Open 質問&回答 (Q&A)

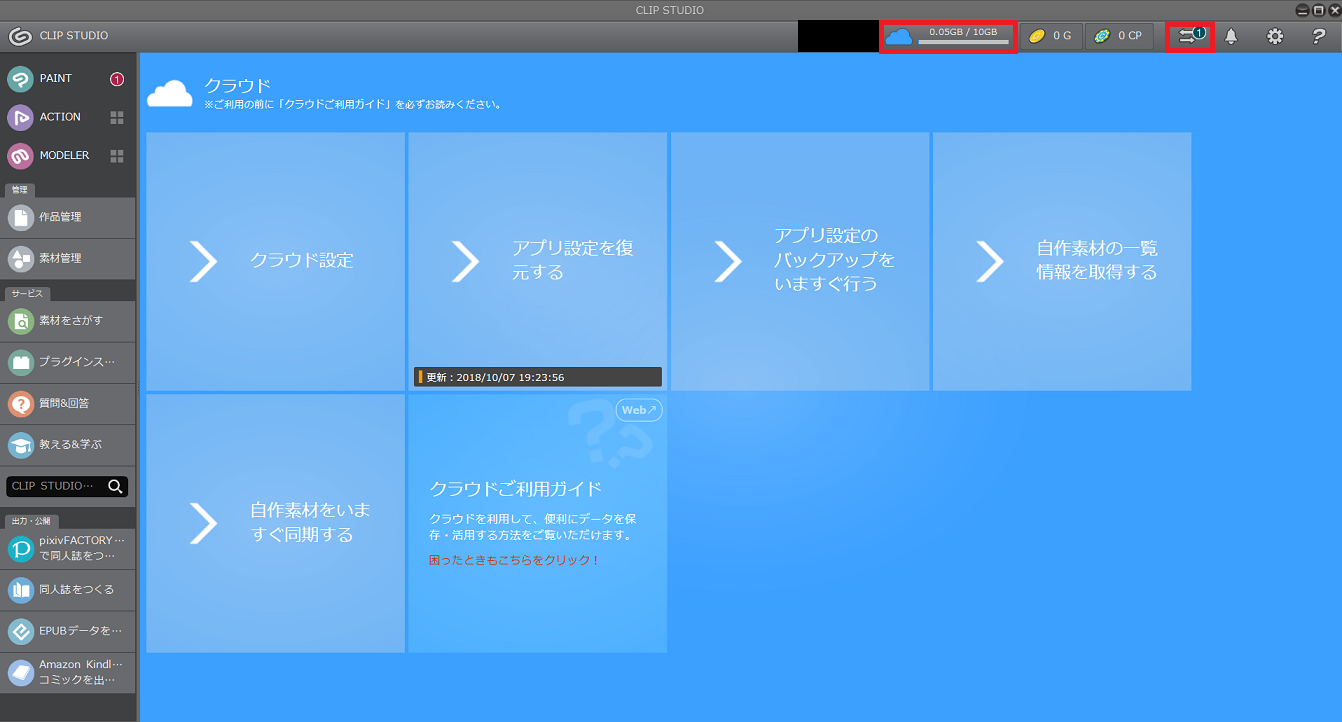(x=68, y=404)
